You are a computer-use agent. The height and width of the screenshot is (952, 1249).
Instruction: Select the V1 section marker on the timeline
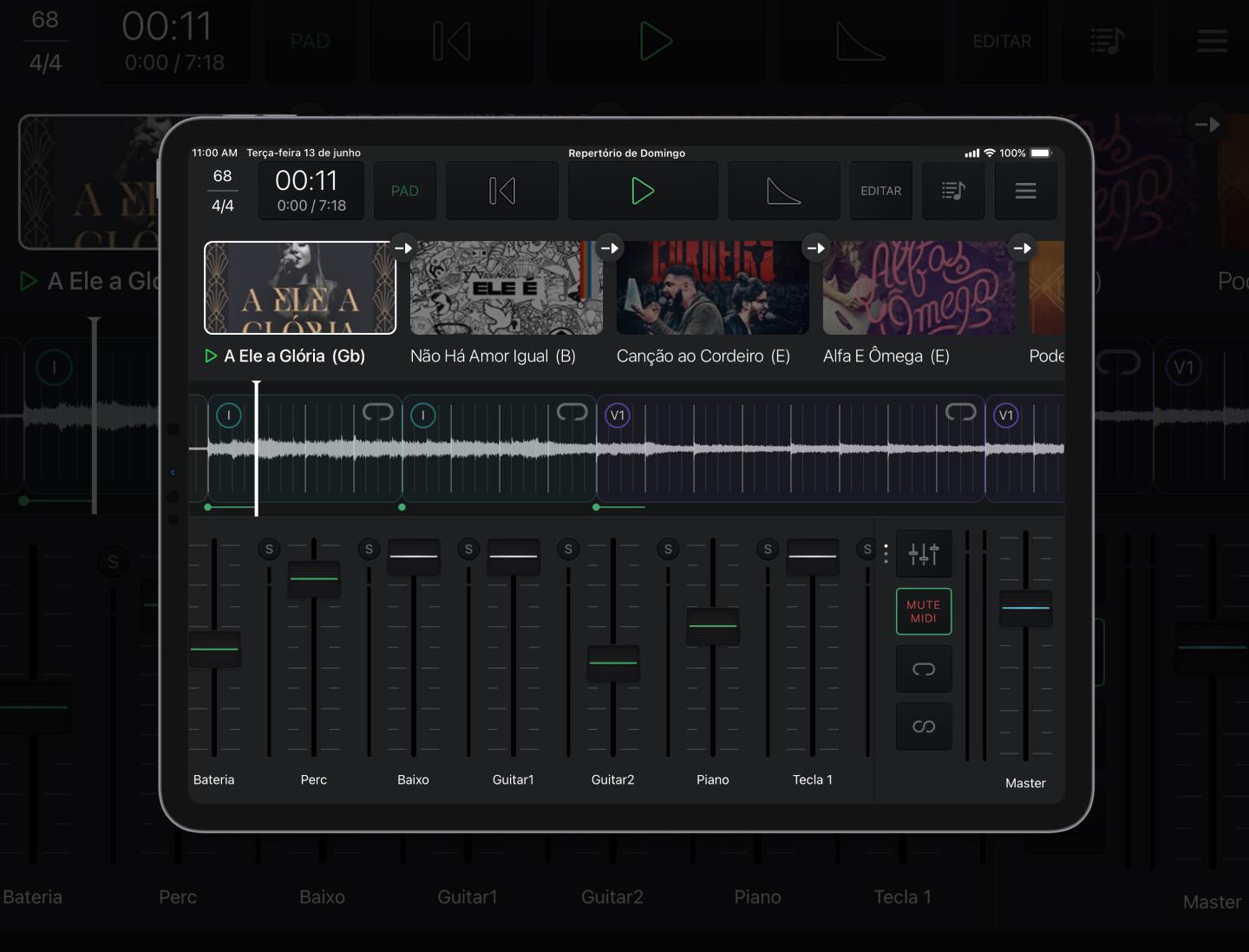[618, 414]
